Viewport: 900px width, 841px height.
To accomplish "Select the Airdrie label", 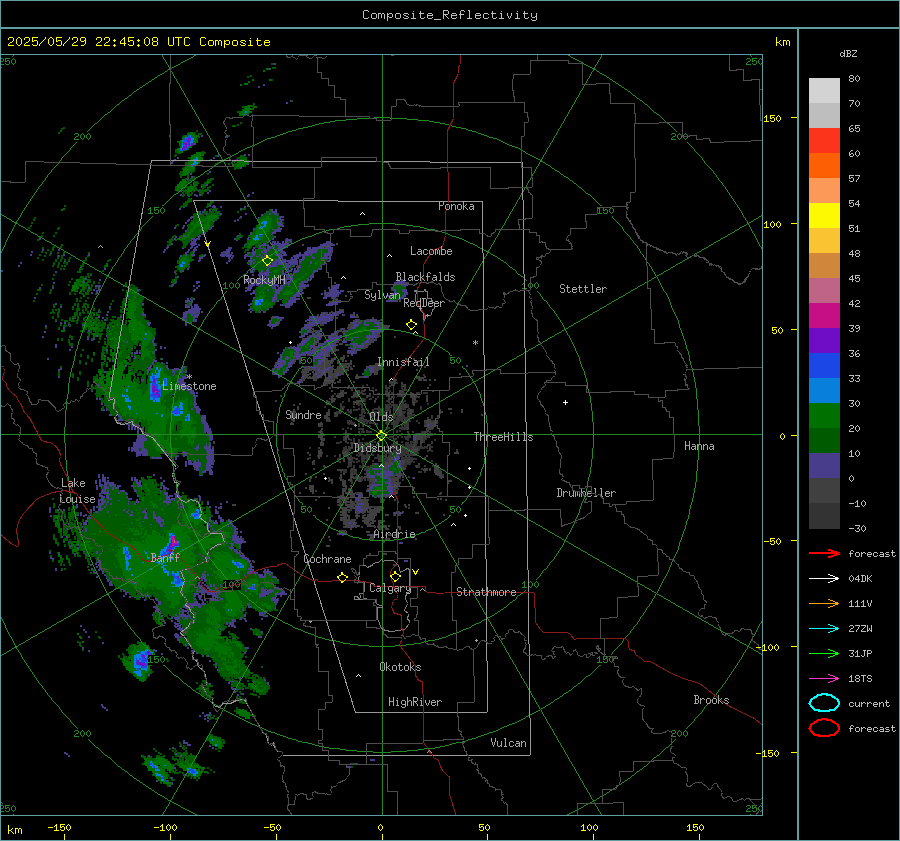I will [394, 534].
